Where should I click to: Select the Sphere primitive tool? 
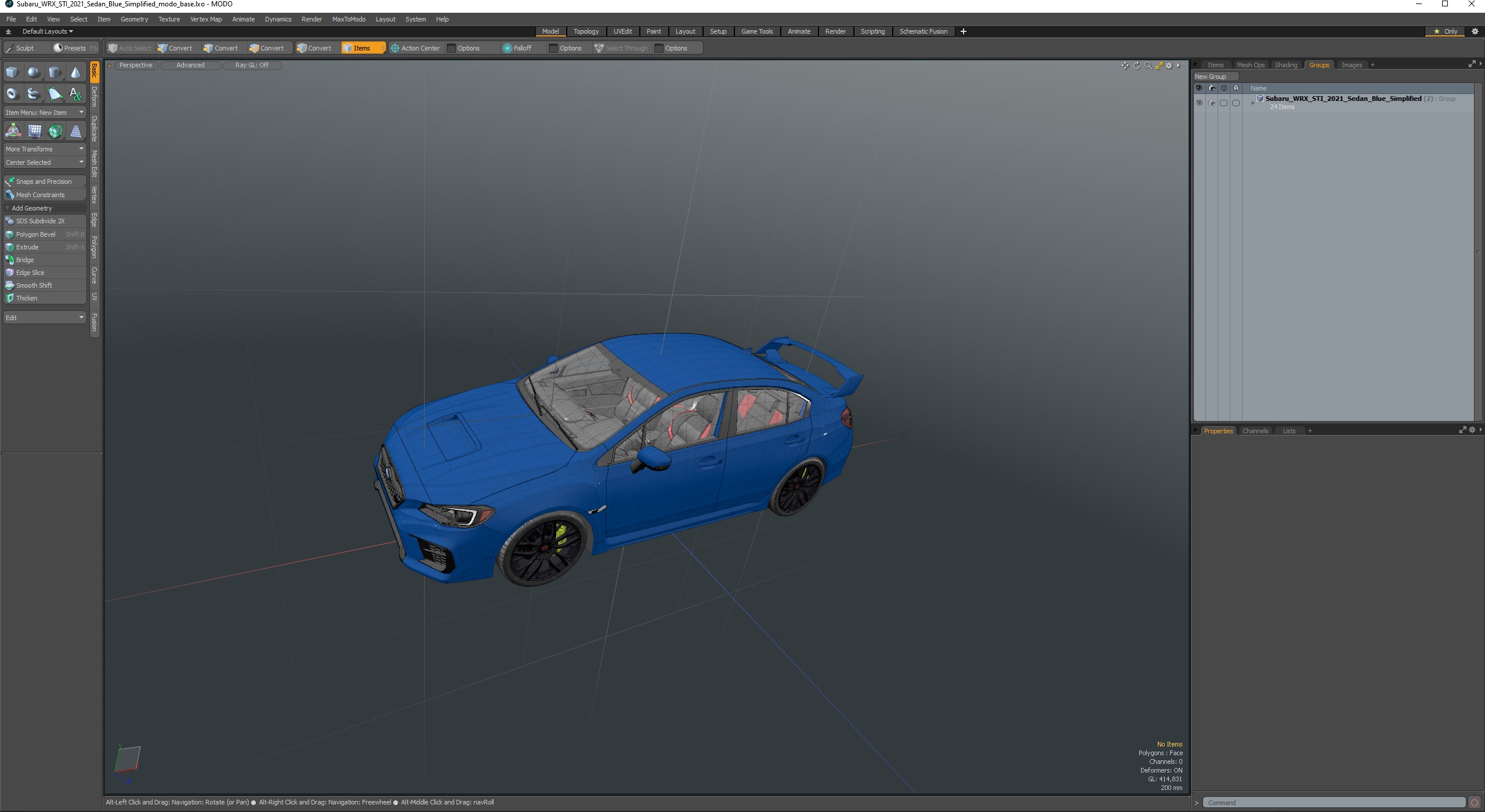34,72
